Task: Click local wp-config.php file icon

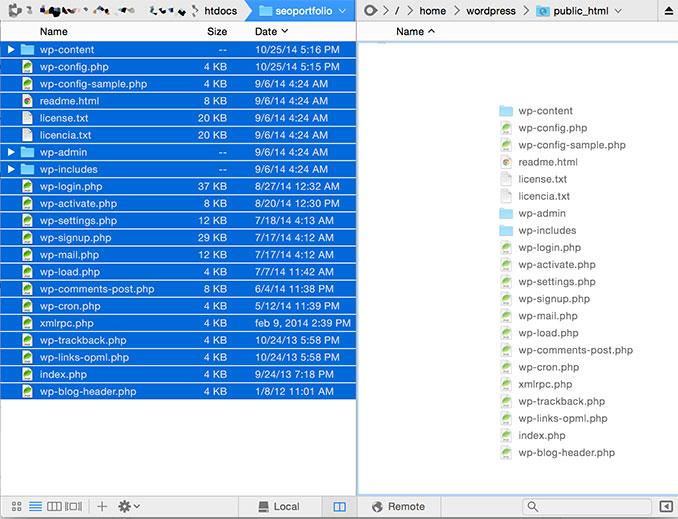Action: point(27,67)
